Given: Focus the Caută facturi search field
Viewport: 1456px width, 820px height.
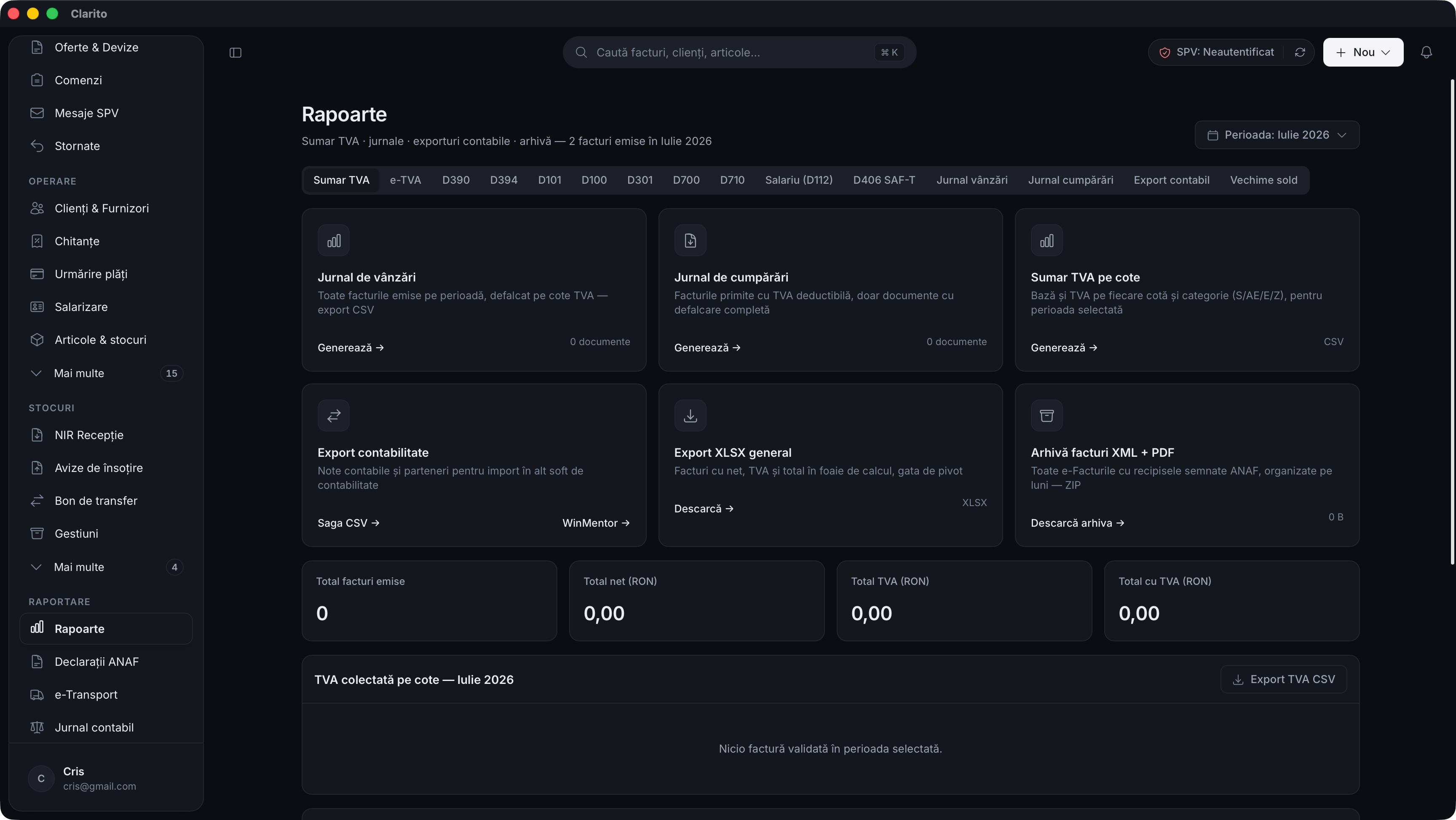Looking at the screenshot, I should click(739, 53).
